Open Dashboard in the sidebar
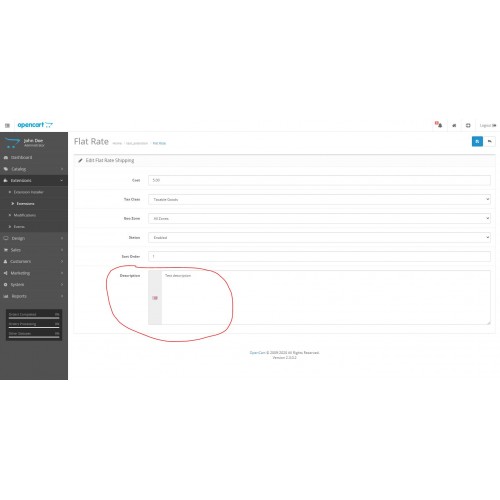500x500 pixels. point(34,157)
